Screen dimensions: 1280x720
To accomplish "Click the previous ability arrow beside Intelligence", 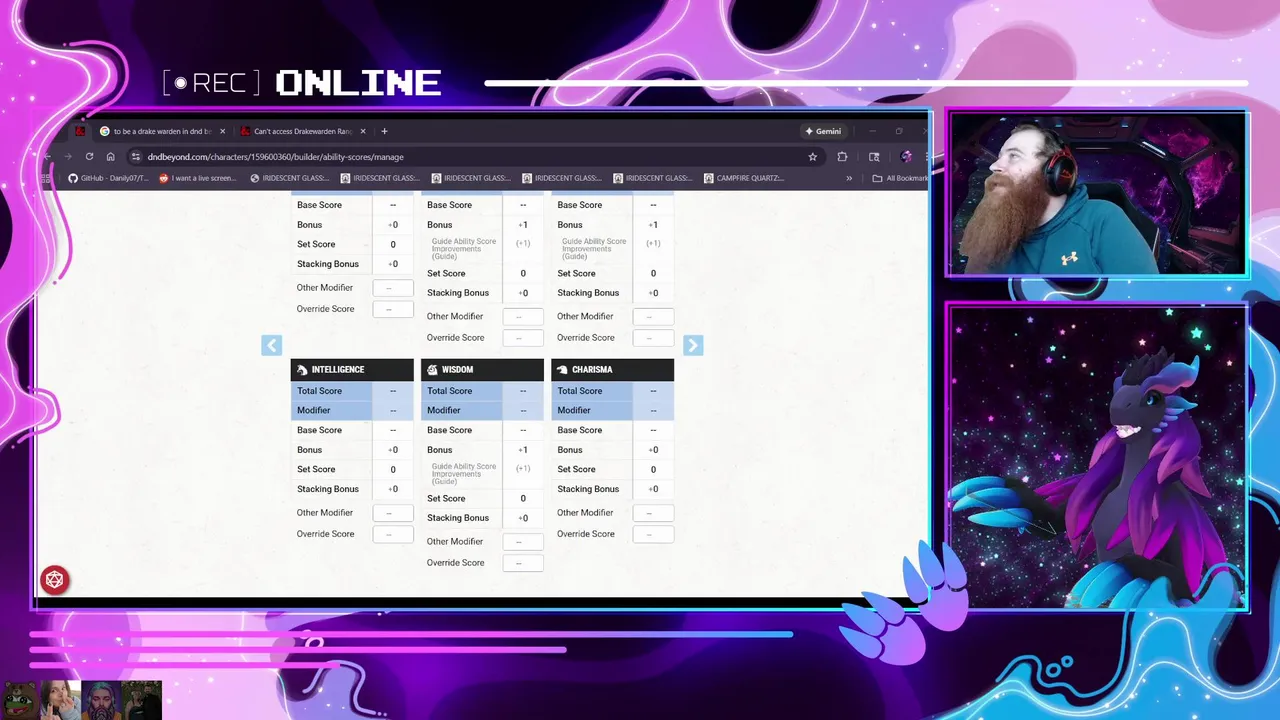I will pyautogui.click(x=271, y=345).
